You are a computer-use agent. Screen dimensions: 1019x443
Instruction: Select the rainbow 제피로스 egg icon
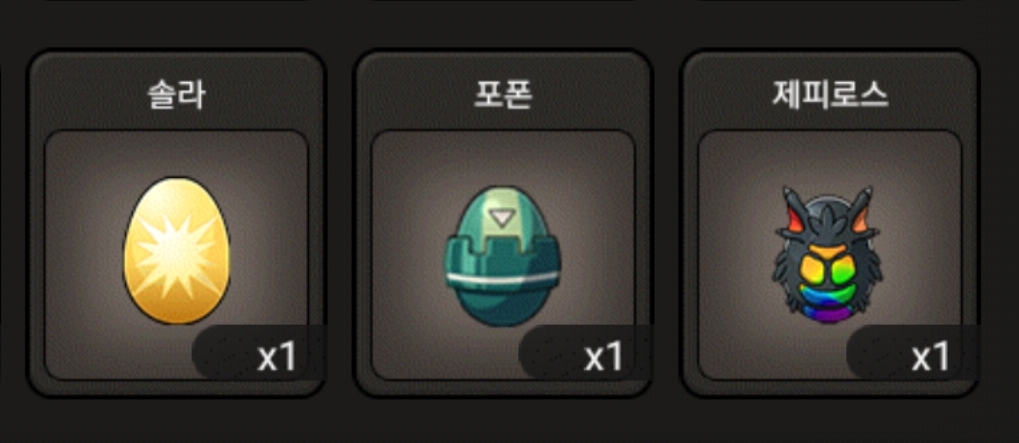828,255
